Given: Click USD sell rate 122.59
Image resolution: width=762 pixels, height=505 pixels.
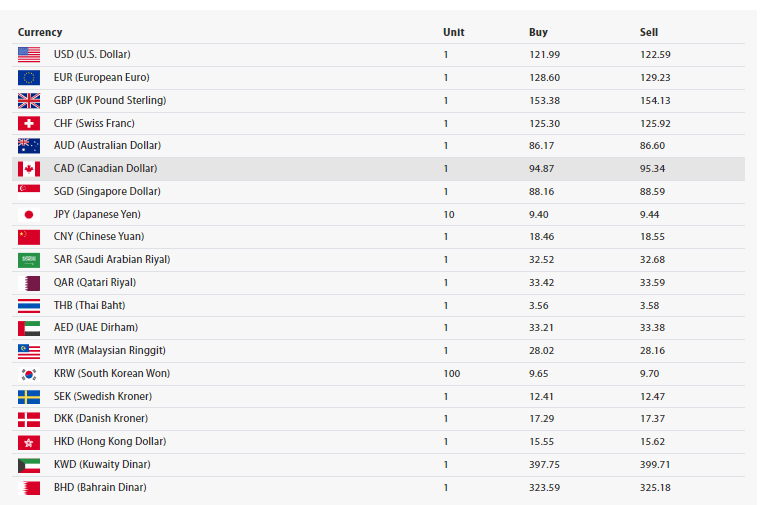Looking at the screenshot, I should [655, 54].
